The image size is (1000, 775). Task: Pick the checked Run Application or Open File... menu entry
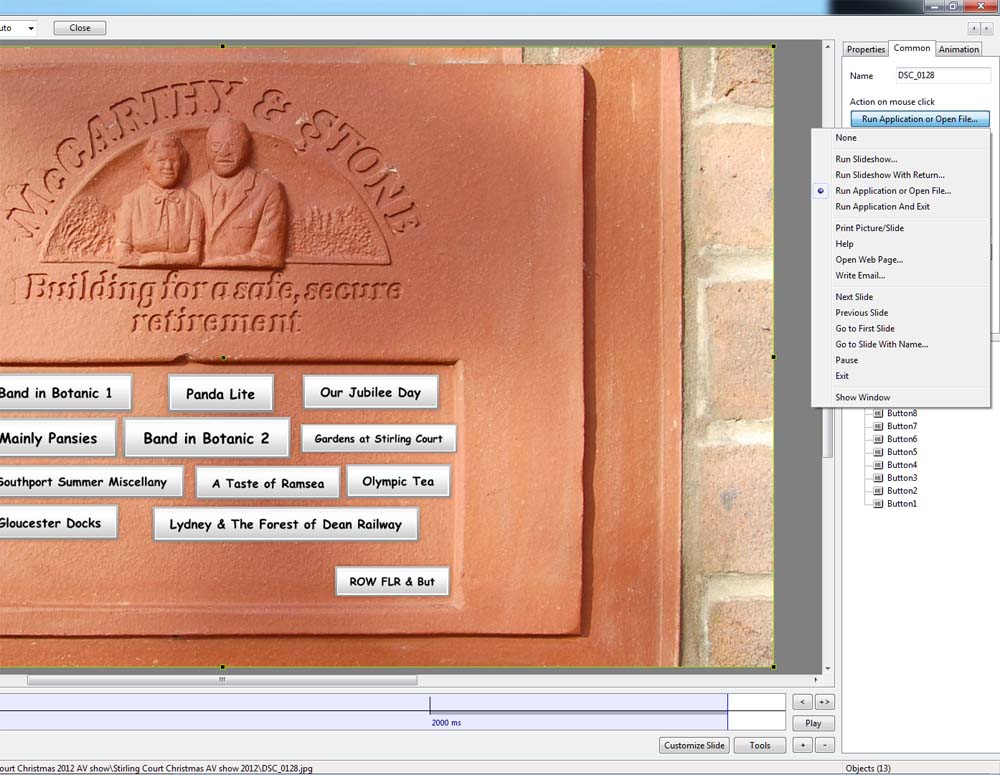click(x=893, y=191)
